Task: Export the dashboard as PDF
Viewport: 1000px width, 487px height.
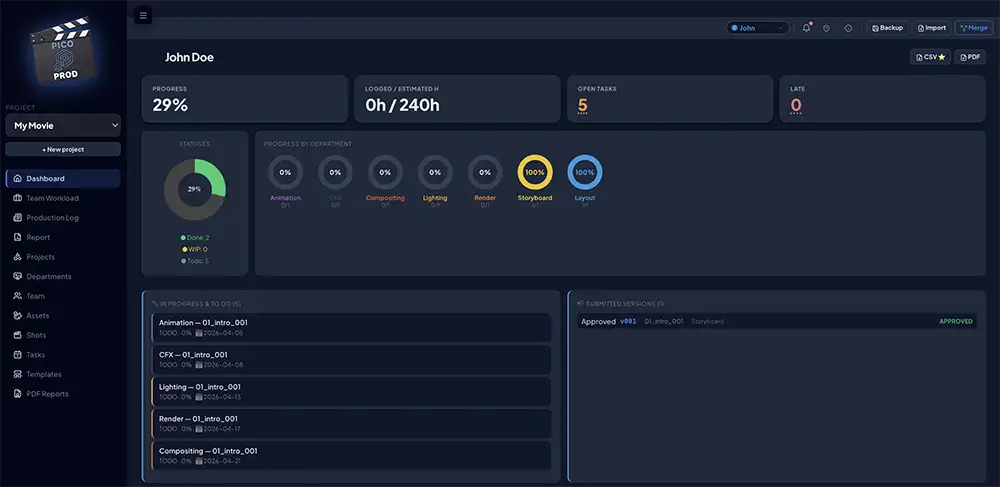Action: (969, 57)
